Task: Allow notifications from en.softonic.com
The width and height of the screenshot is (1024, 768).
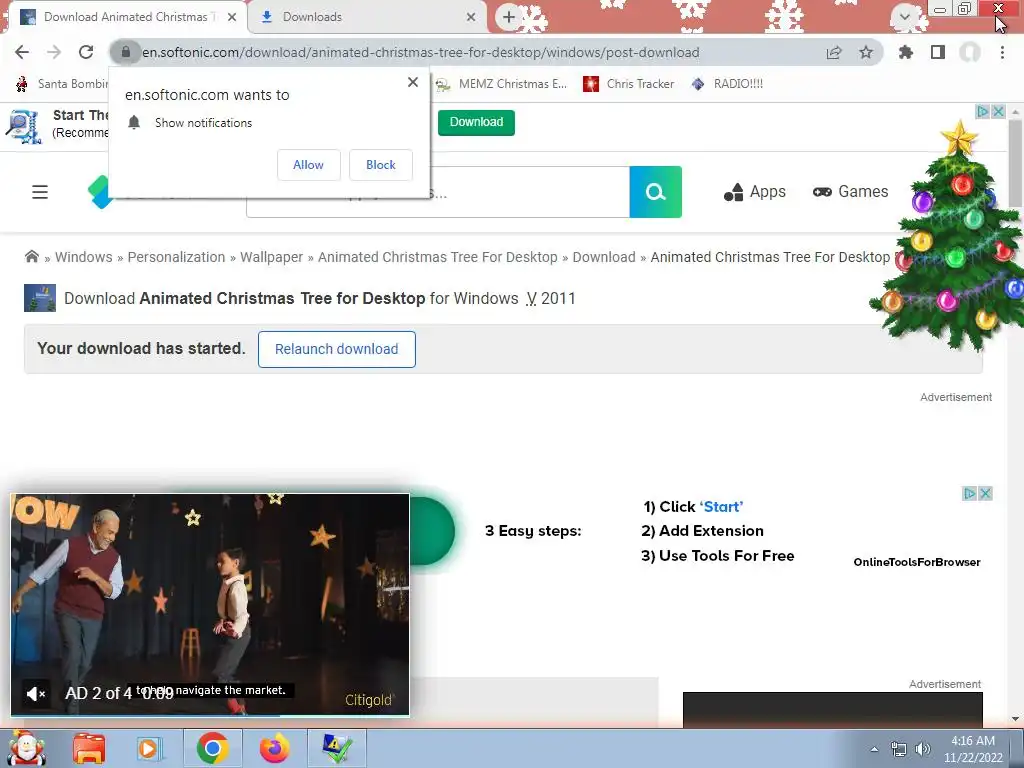Action: (308, 165)
